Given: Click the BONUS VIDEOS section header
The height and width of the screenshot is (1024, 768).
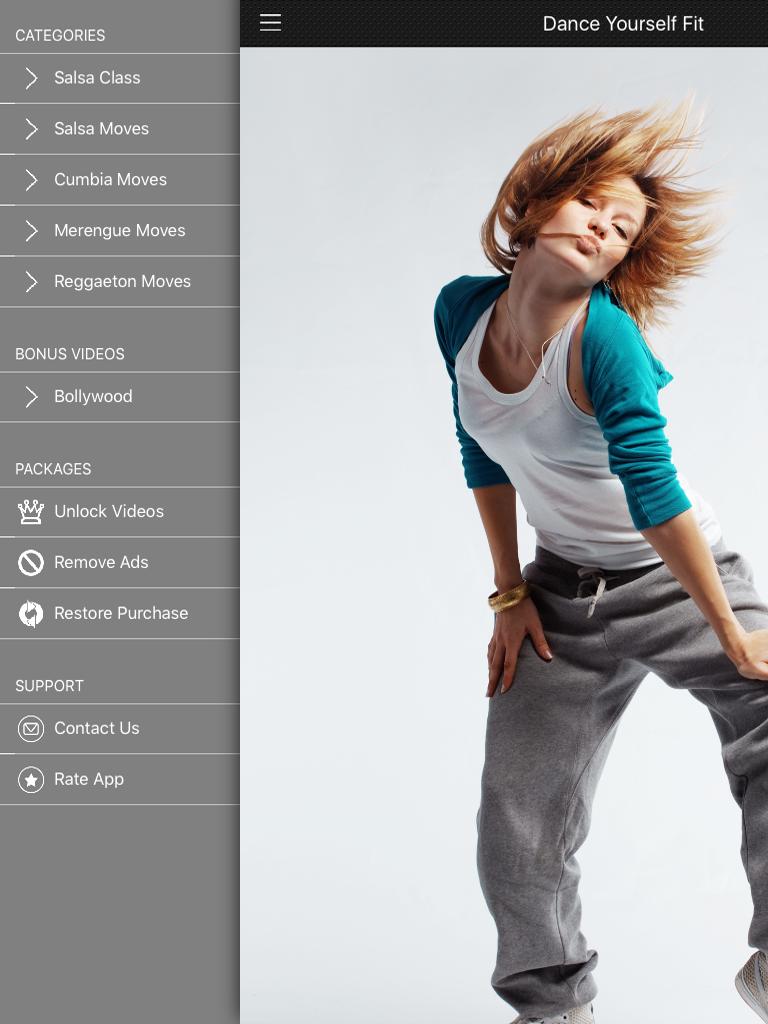Looking at the screenshot, I should pos(70,354).
